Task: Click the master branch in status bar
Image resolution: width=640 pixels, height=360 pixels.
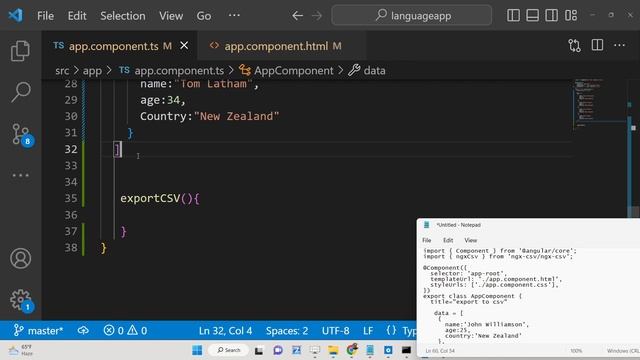Action: click(x=38, y=330)
